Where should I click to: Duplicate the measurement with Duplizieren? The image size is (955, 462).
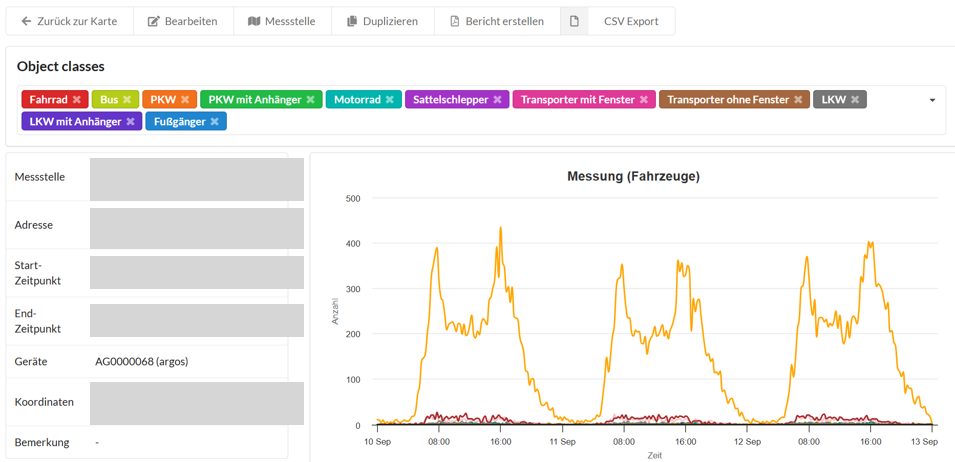[x=383, y=21]
